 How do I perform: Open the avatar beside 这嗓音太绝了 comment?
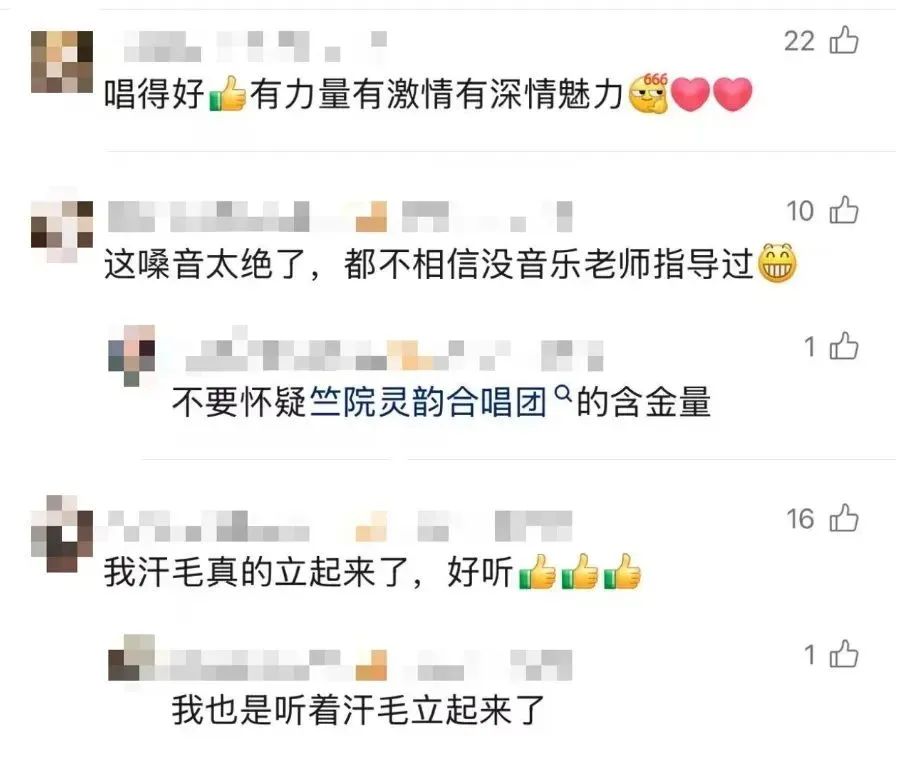coord(62,230)
